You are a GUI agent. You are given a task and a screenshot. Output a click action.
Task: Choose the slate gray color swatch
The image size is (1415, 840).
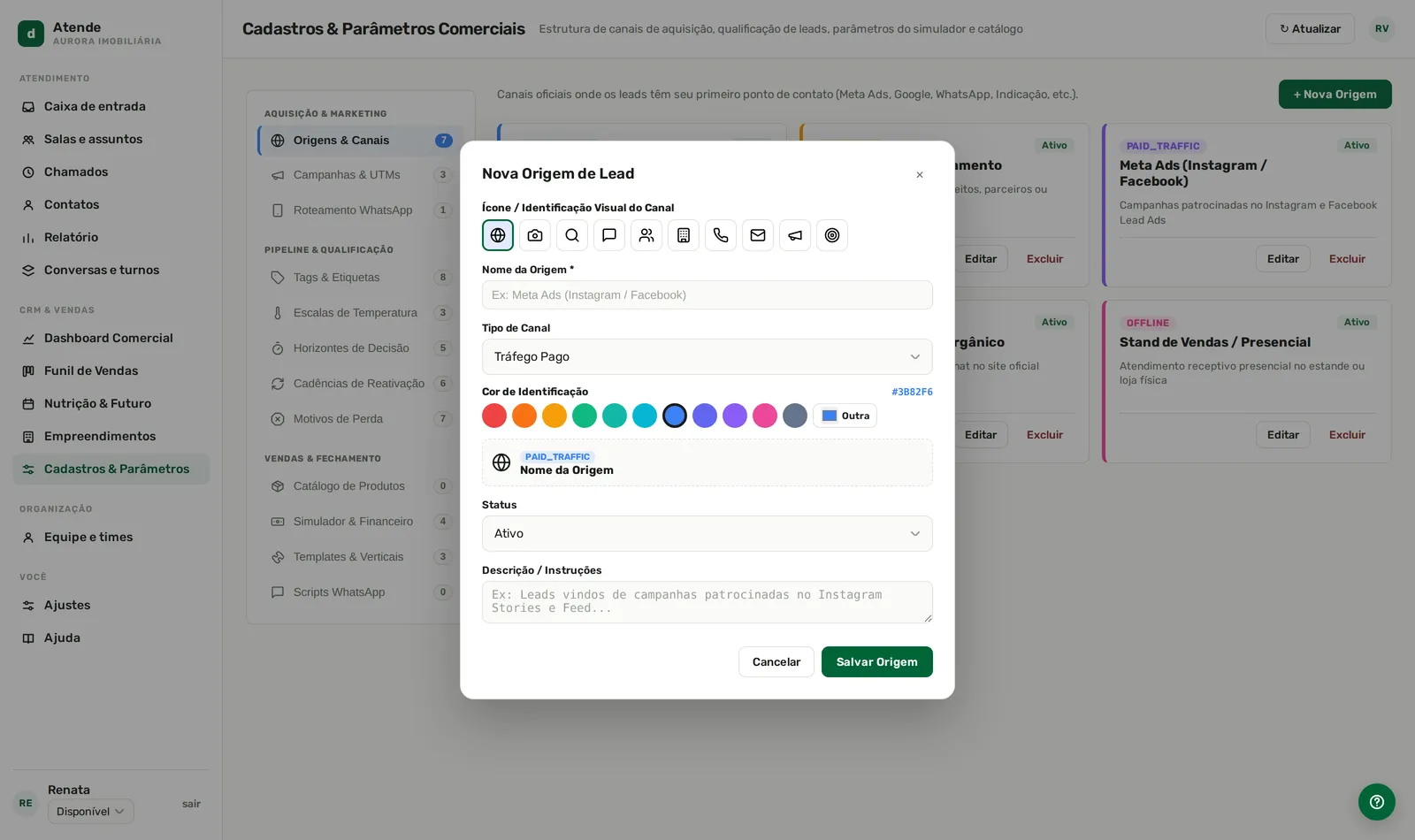pyautogui.click(x=795, y=416)
